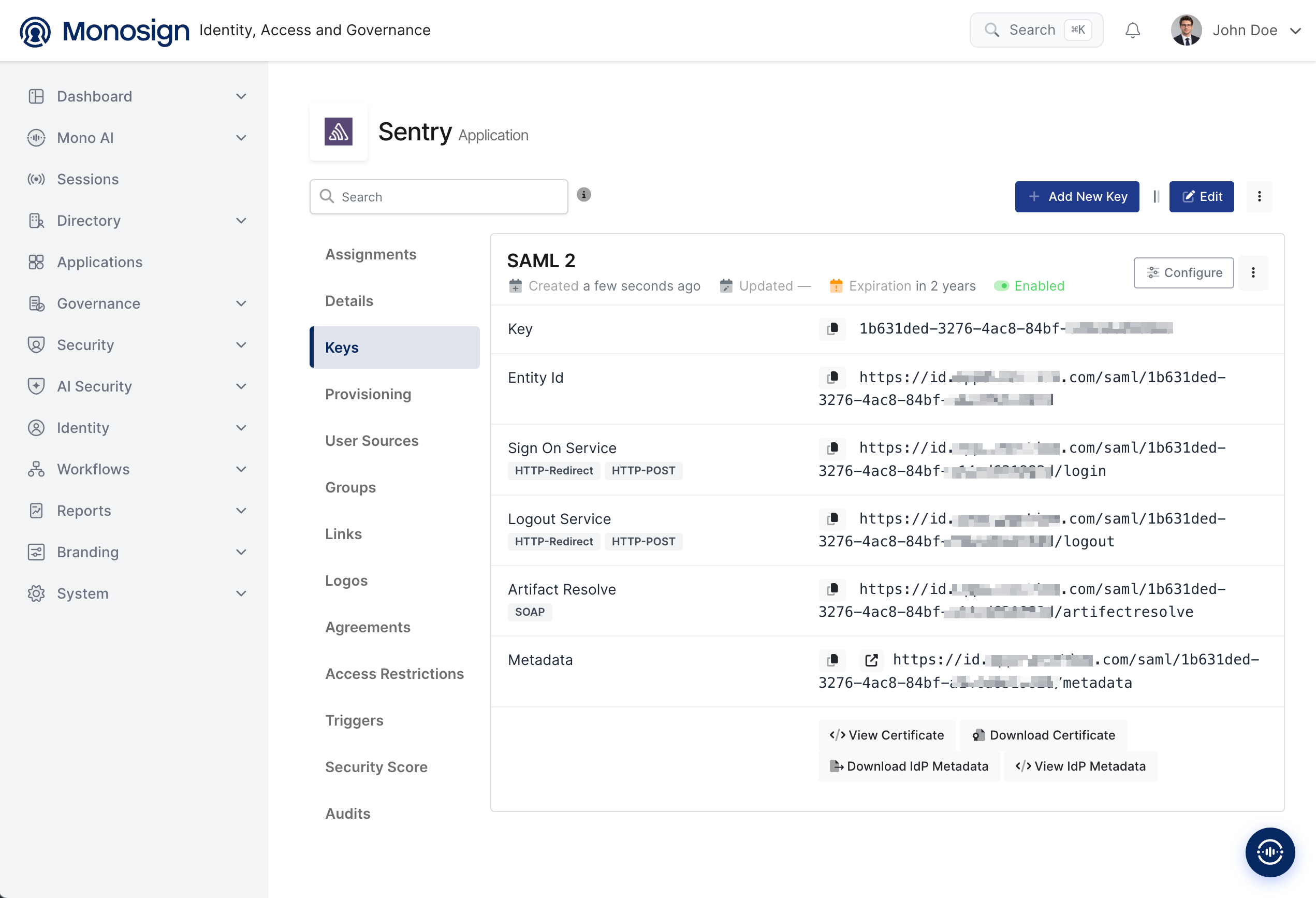
Task: Switch to the Provisioning tab
Action: point(394,394)
